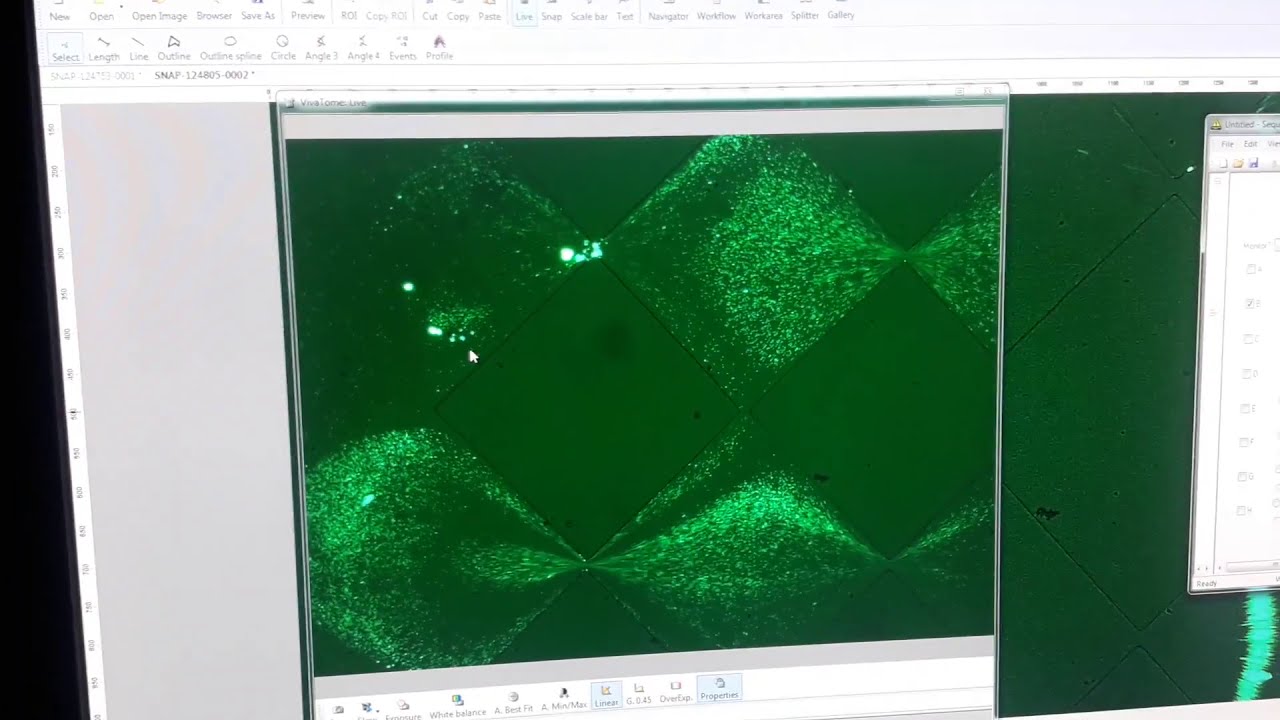
Task: Click Copy ROI in toolbar
Action: [386, 16]
